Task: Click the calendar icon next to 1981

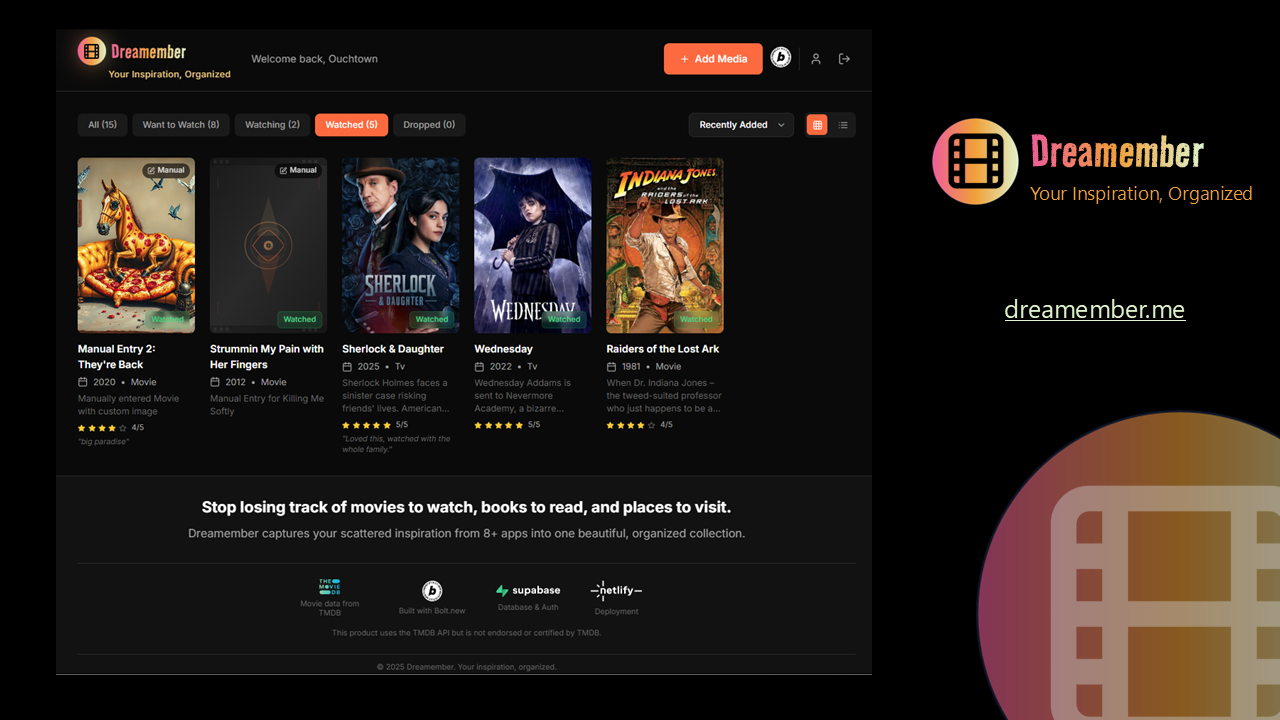Action: [611, 367]
